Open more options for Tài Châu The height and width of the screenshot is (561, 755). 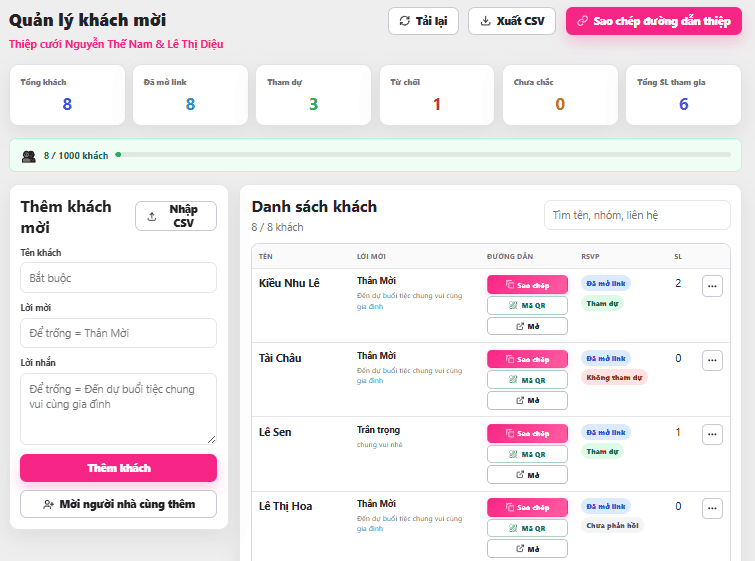[712, 360]
